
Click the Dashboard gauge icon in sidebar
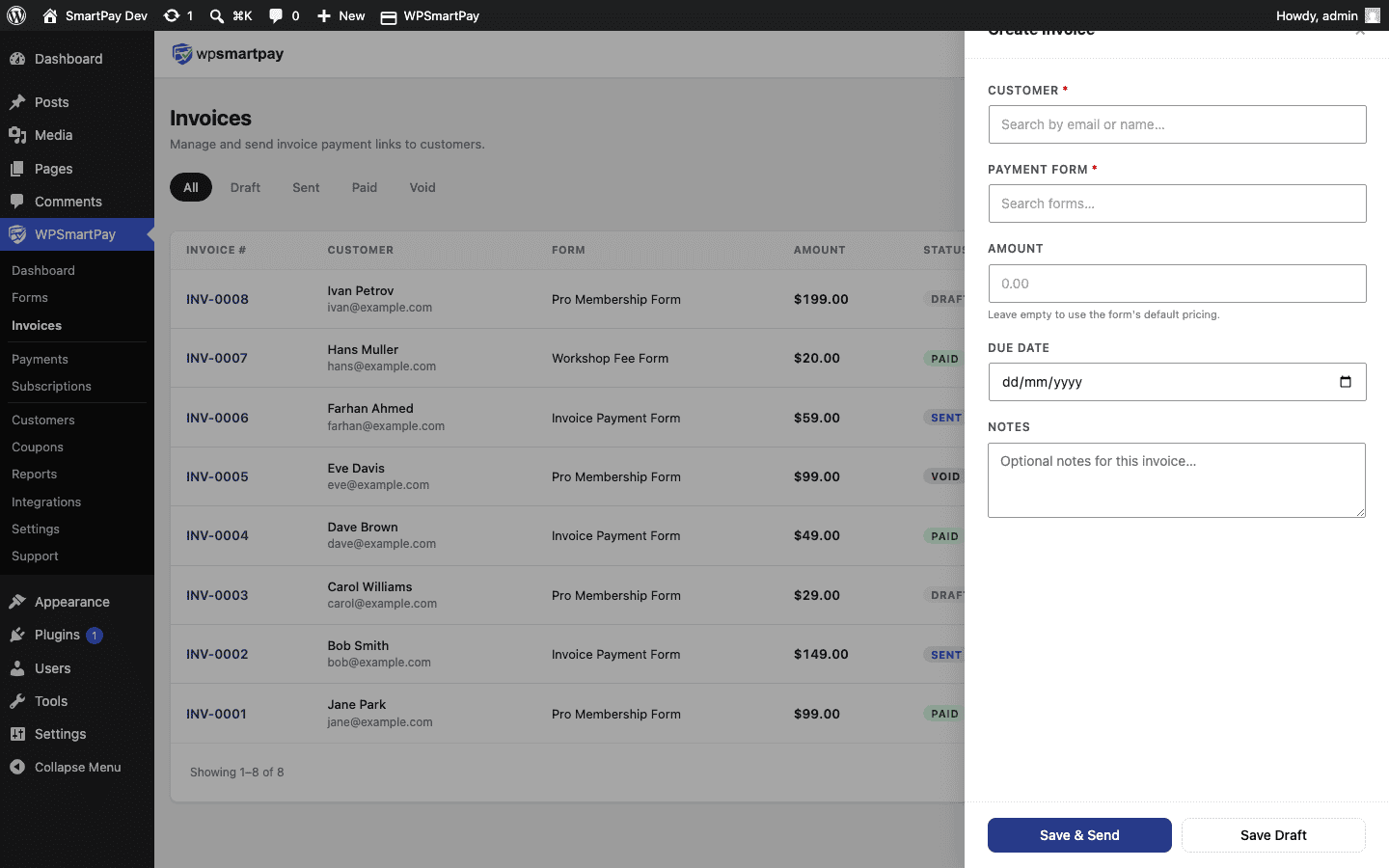[17, 59]
